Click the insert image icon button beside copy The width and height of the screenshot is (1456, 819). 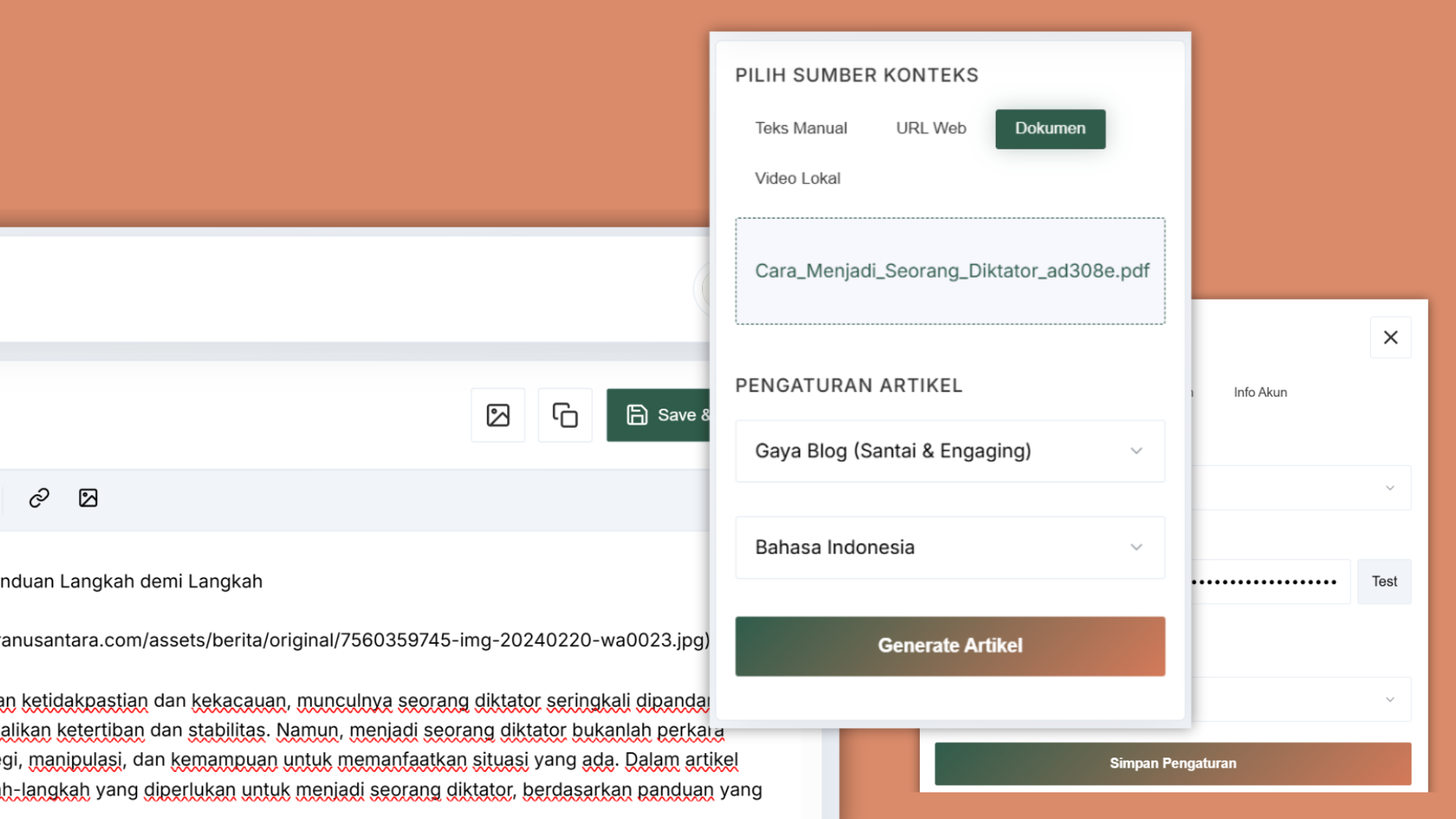(497, 415)
